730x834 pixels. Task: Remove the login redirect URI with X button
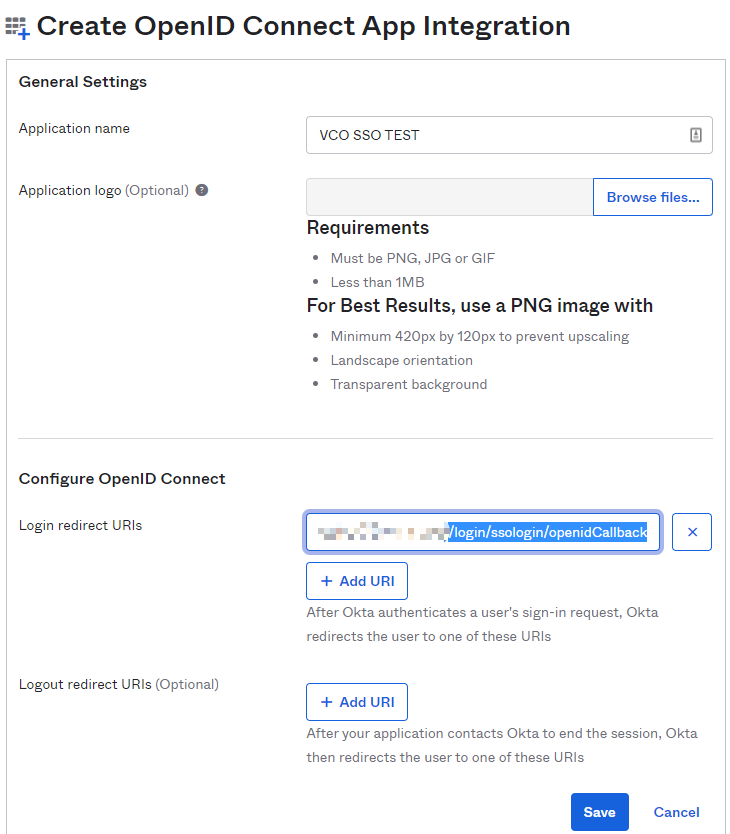(x=692, y=532)
